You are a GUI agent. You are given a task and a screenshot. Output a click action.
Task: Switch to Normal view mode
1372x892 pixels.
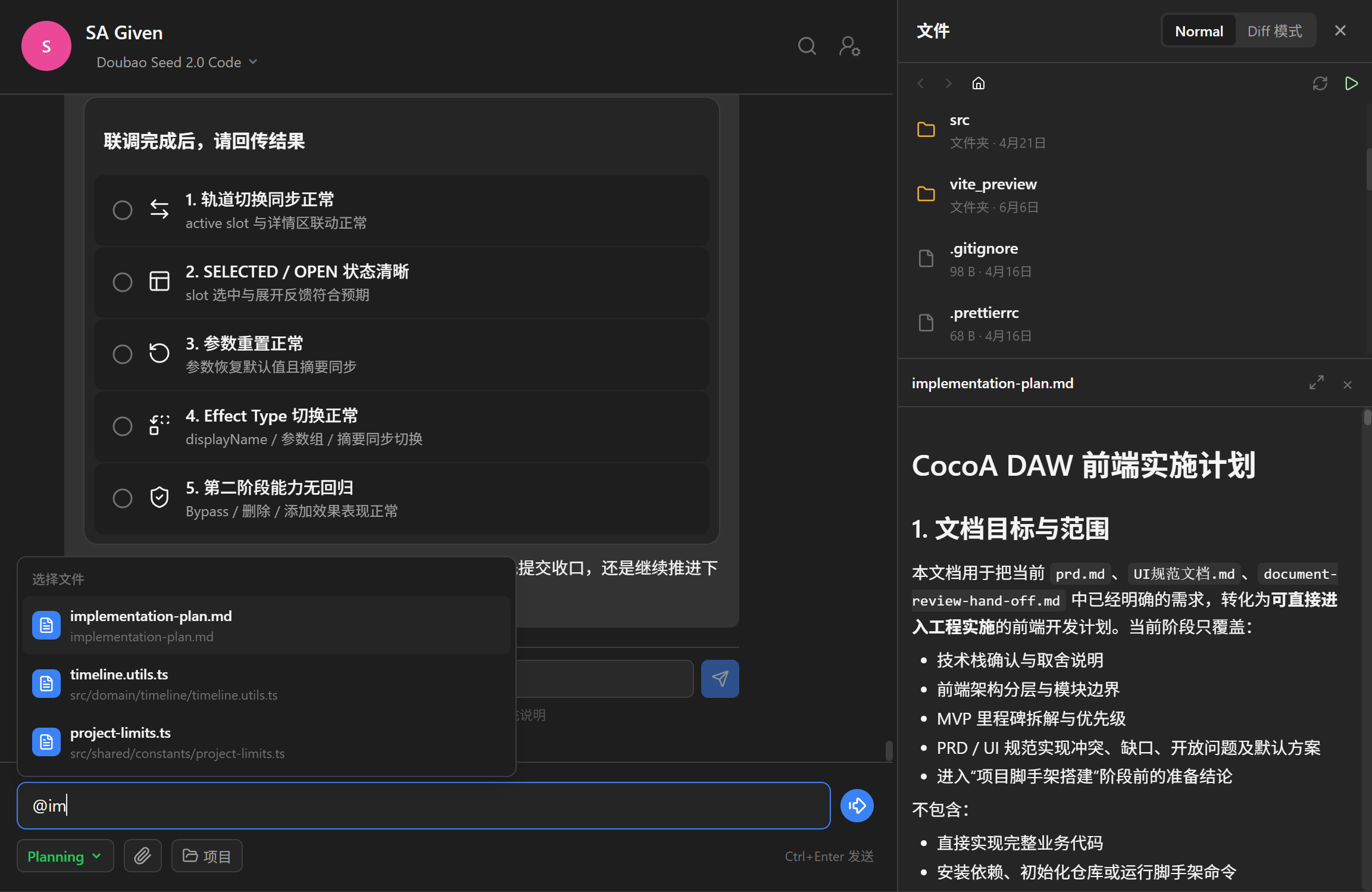[1199, 31]
